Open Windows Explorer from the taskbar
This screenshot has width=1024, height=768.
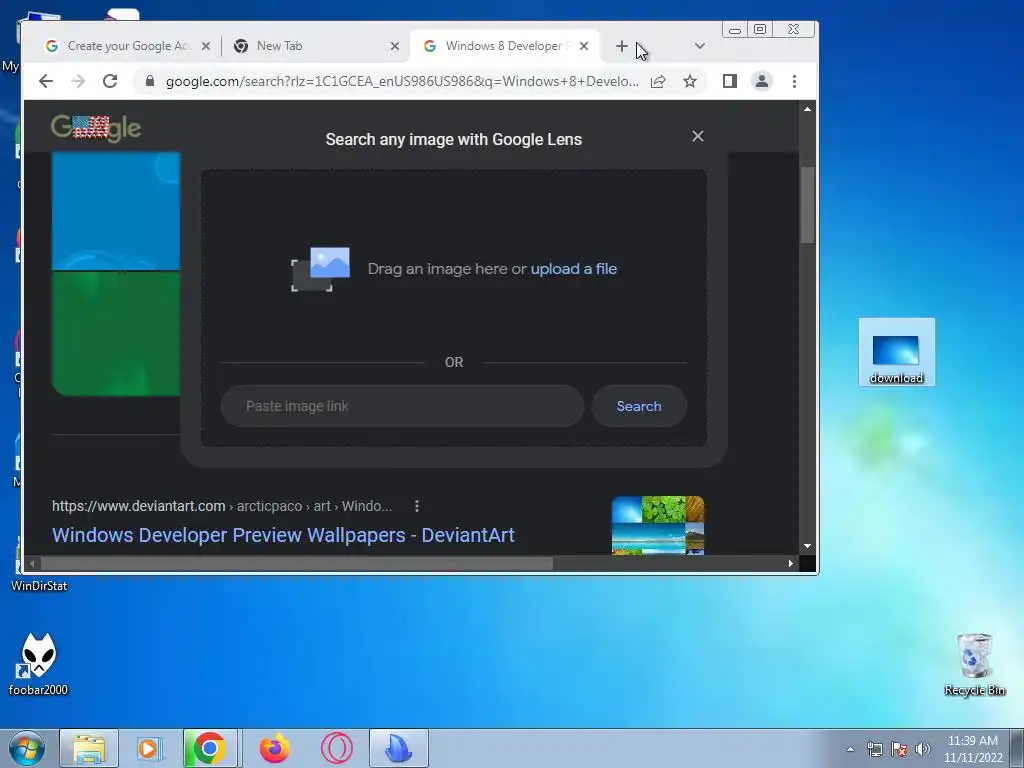pos(89,748)
